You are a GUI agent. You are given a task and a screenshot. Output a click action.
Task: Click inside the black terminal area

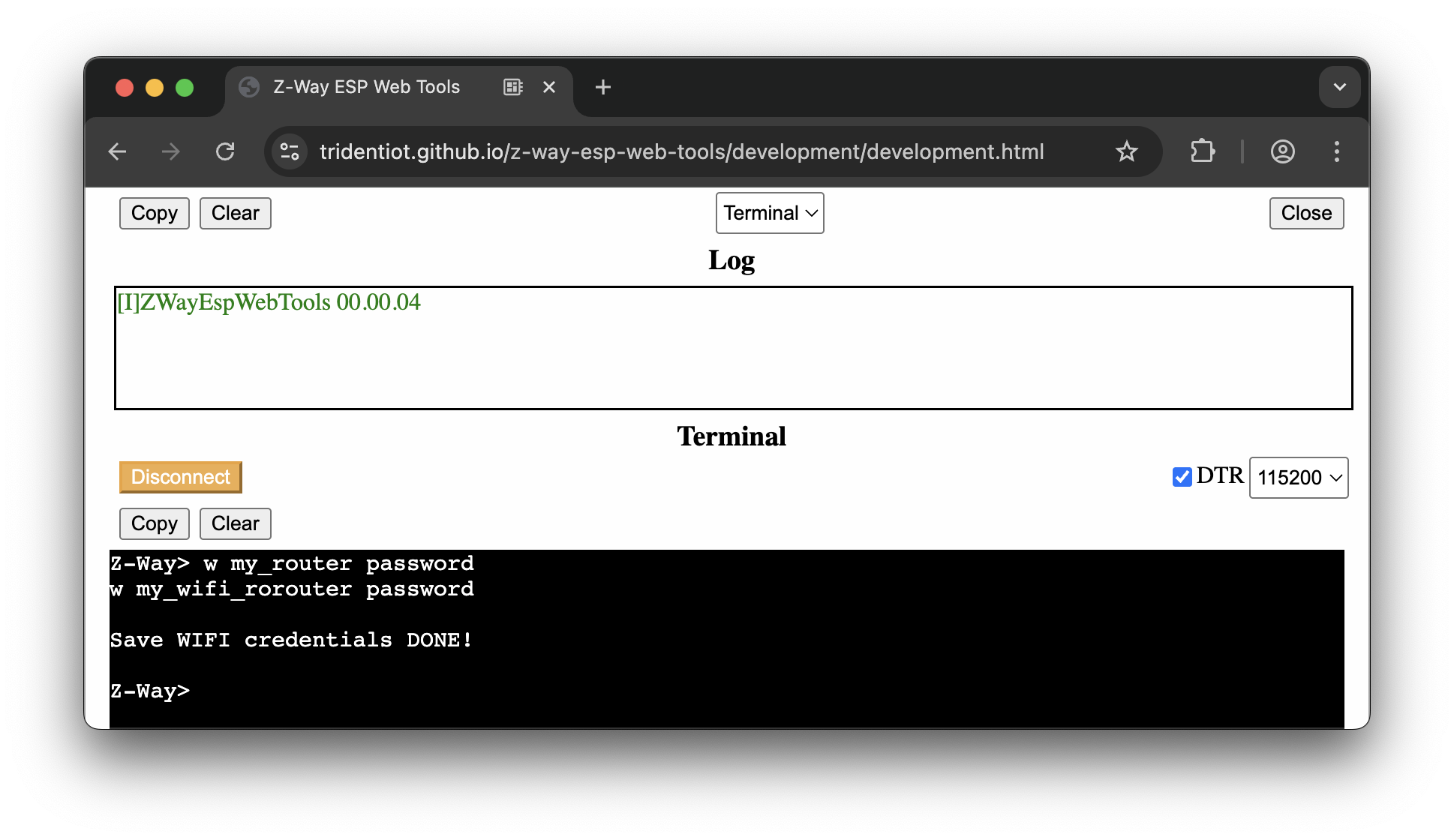(x=726, y=660)
